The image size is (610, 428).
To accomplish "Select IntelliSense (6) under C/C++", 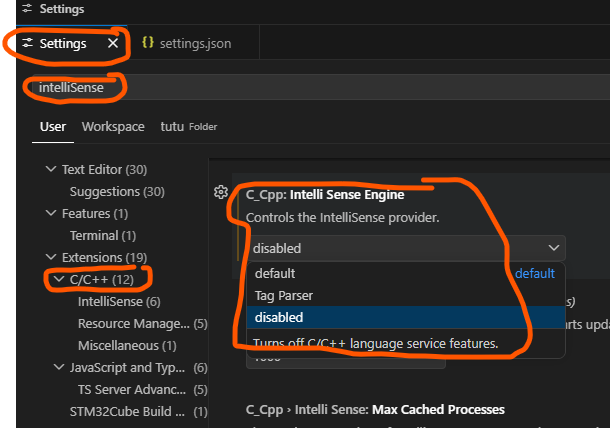I will coord(119,302).
